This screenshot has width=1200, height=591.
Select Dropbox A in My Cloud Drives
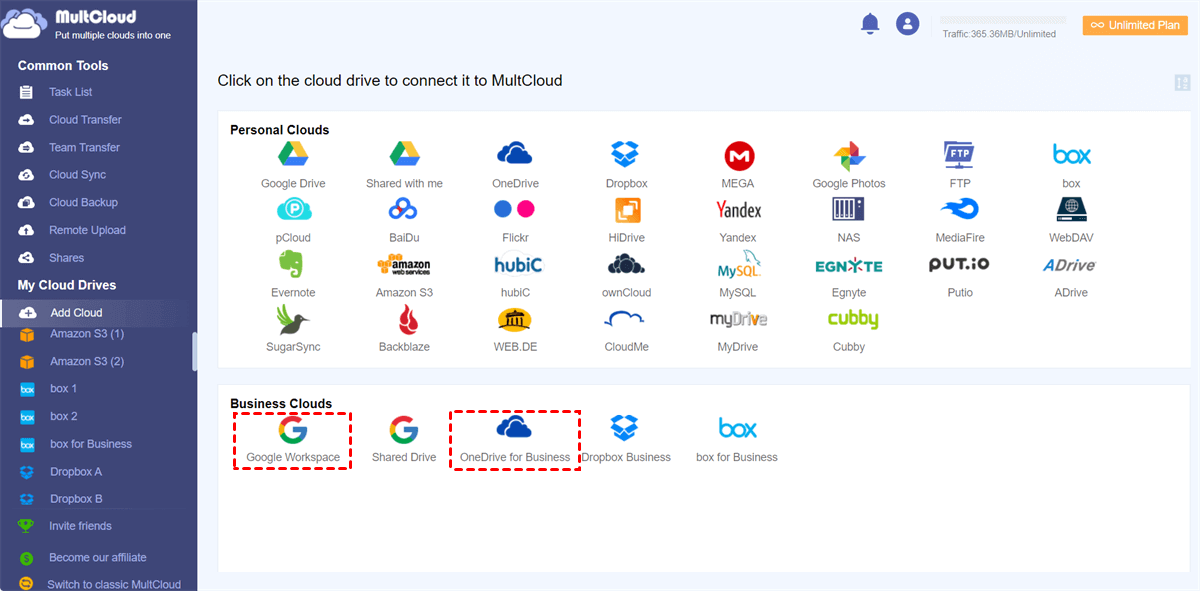(x=76, y=472)
